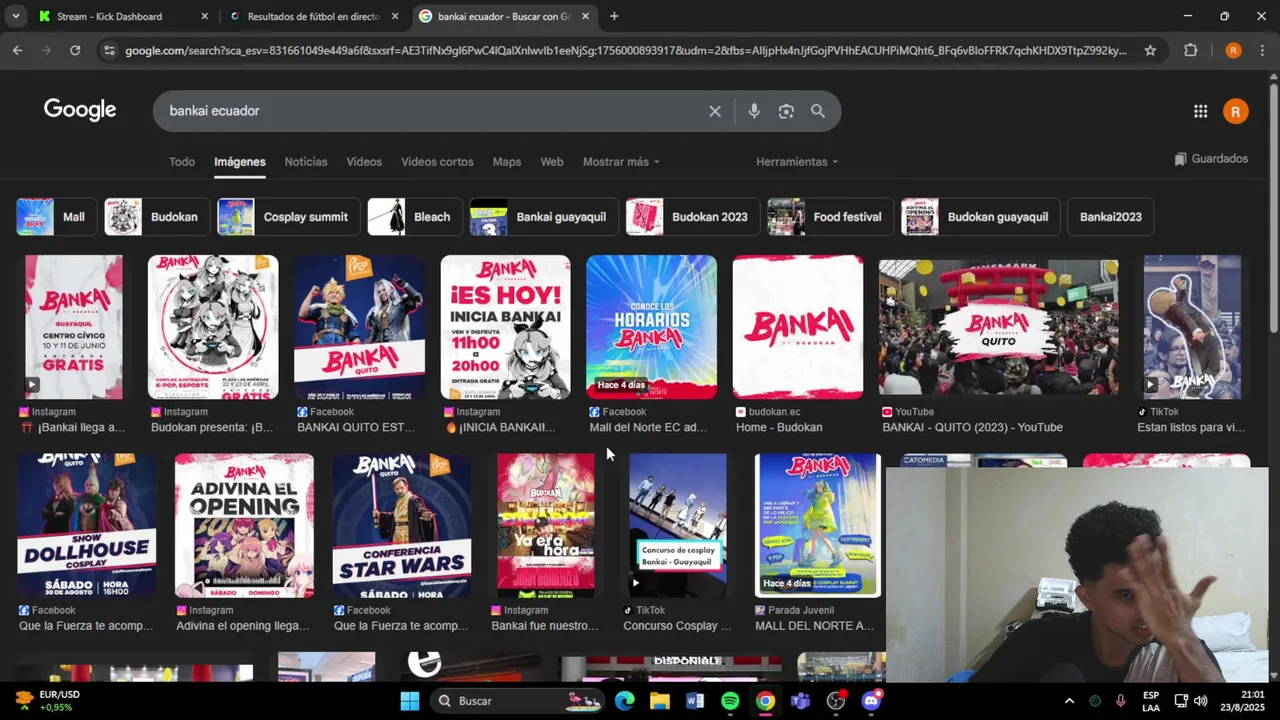View site information beside the URL
The height and width of the screenshot is (720, 1280).
[109, 50]
